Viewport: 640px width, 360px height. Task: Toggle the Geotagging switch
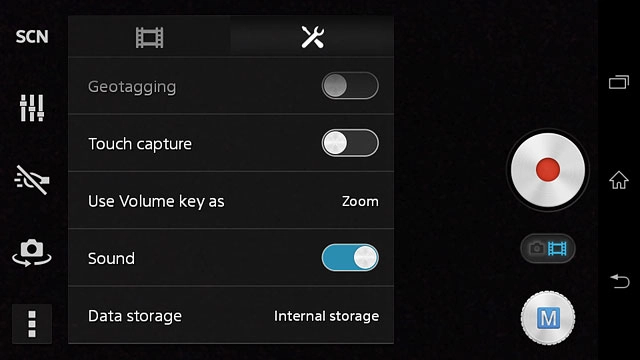(x=350, y=86)
